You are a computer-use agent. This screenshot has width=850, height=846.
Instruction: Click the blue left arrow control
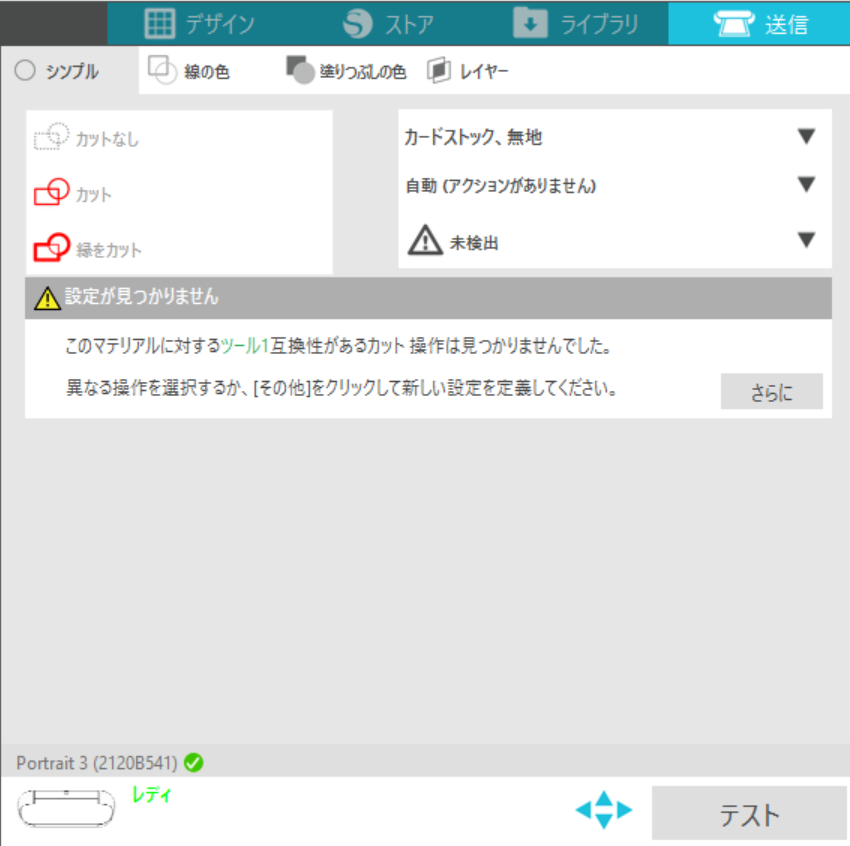click(583, 810)
